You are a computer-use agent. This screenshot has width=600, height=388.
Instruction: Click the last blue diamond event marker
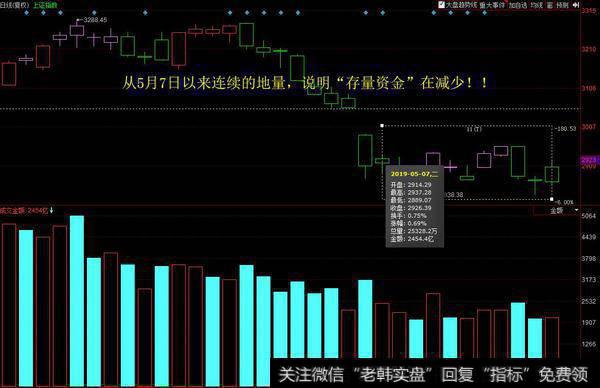(x=484, y=13)
